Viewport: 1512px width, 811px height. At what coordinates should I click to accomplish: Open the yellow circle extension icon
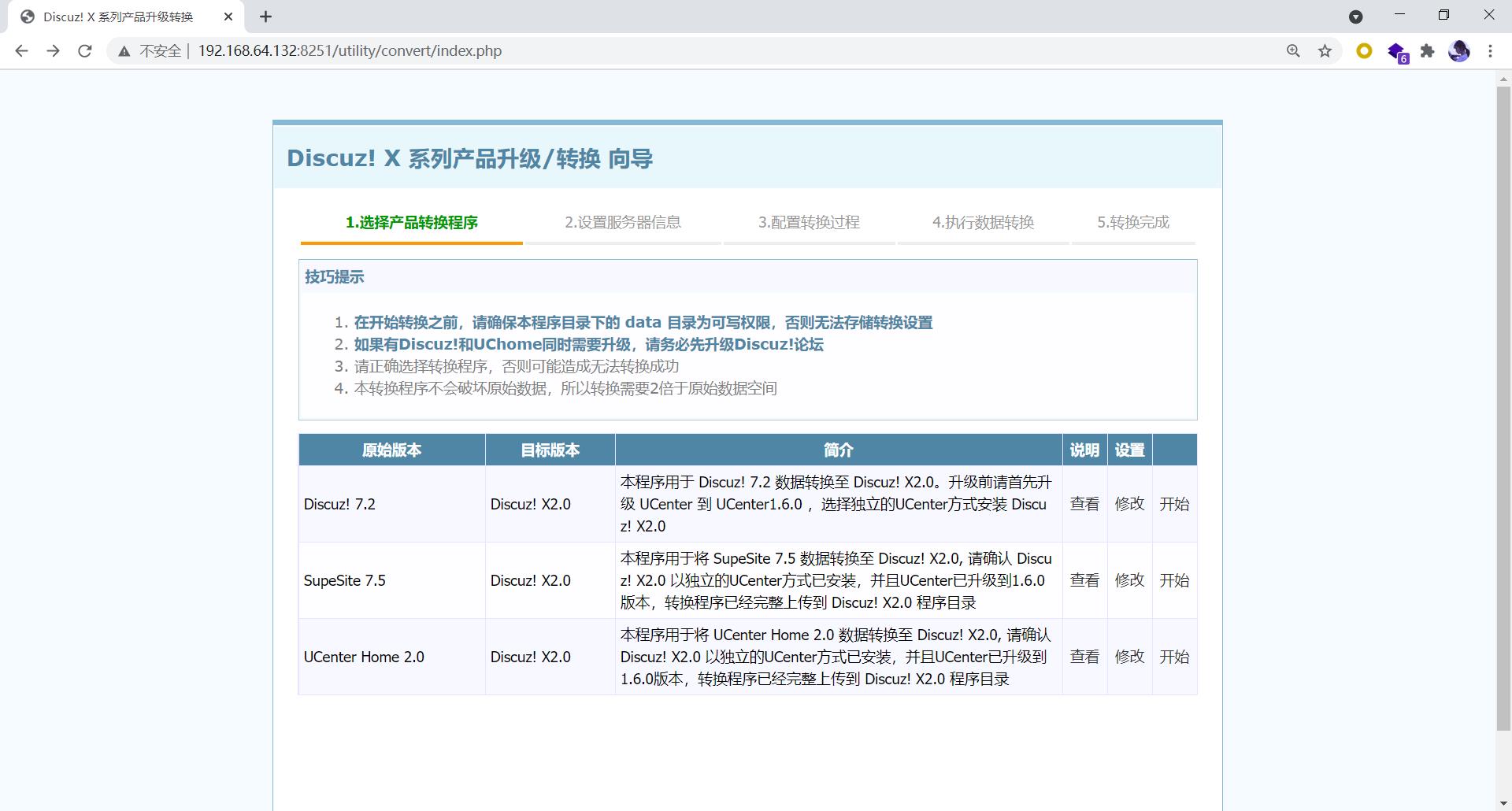tap(1364, 51)
